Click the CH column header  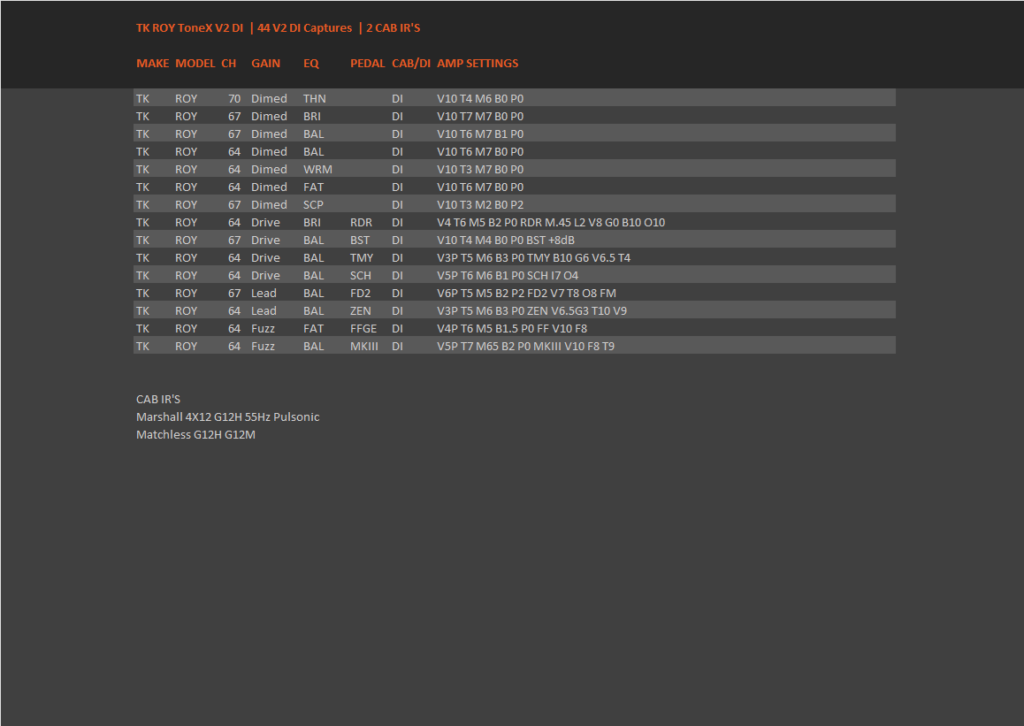click(x=229, y=63)
